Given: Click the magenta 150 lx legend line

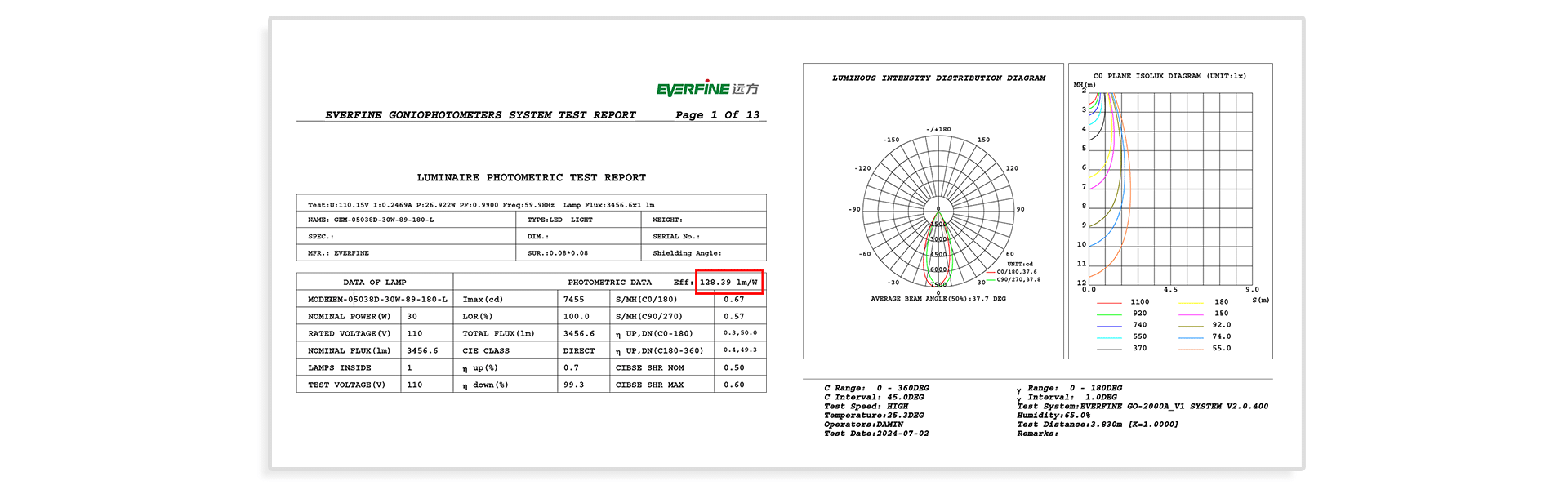Looking at the screenshot, I should pyautogui.click(x=1191, y=314).
